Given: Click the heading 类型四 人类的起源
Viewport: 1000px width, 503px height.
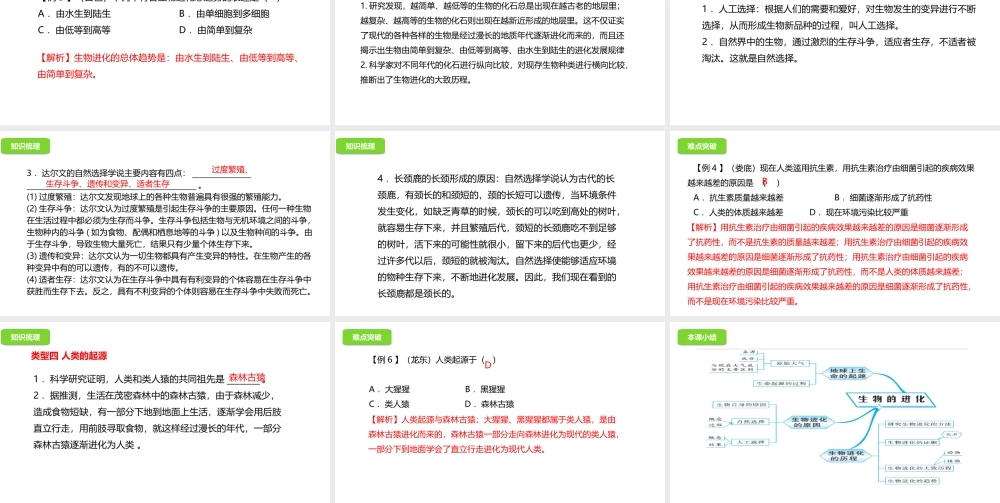Looking at the screenshot, I should click(69, 356).
